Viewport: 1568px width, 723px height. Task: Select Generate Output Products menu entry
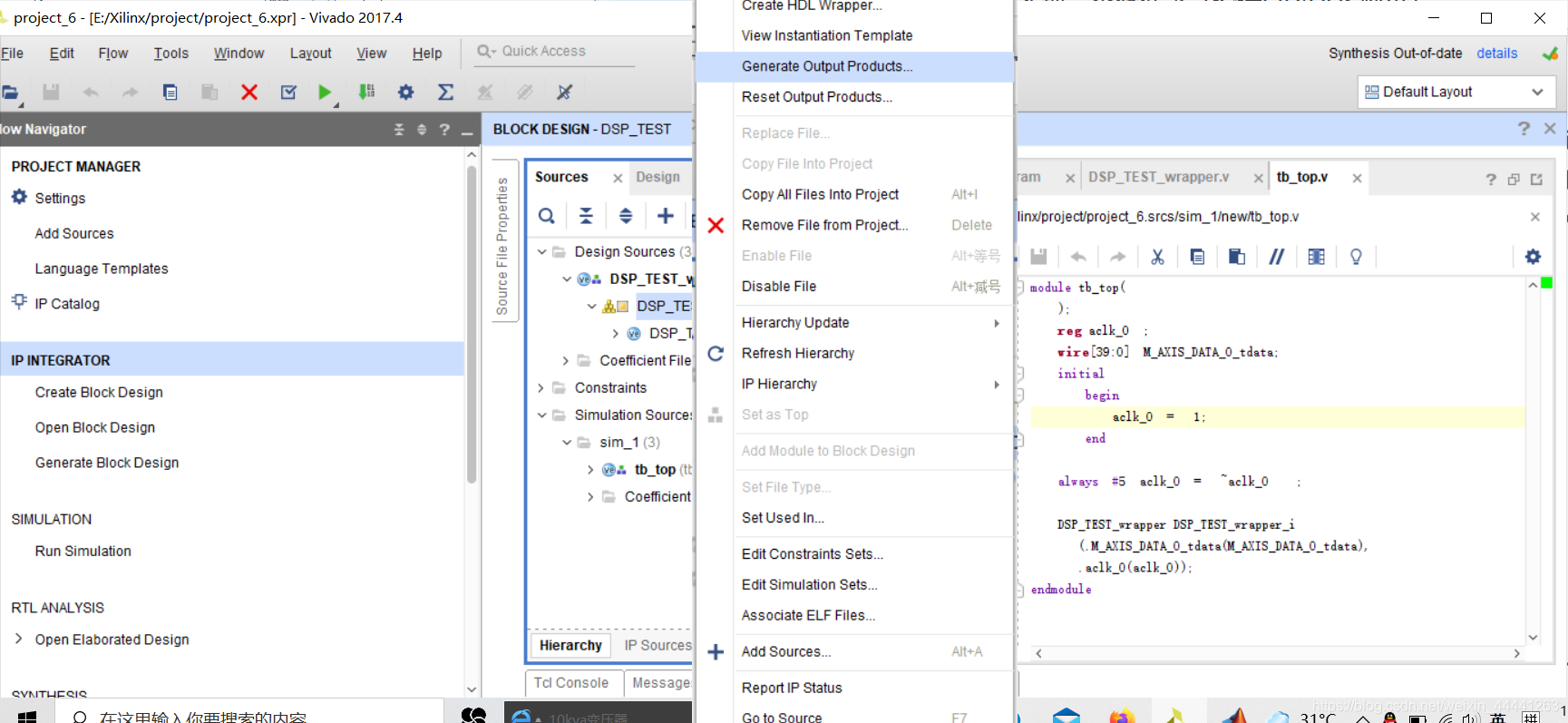pyautogui.click(x=854, y=66)
